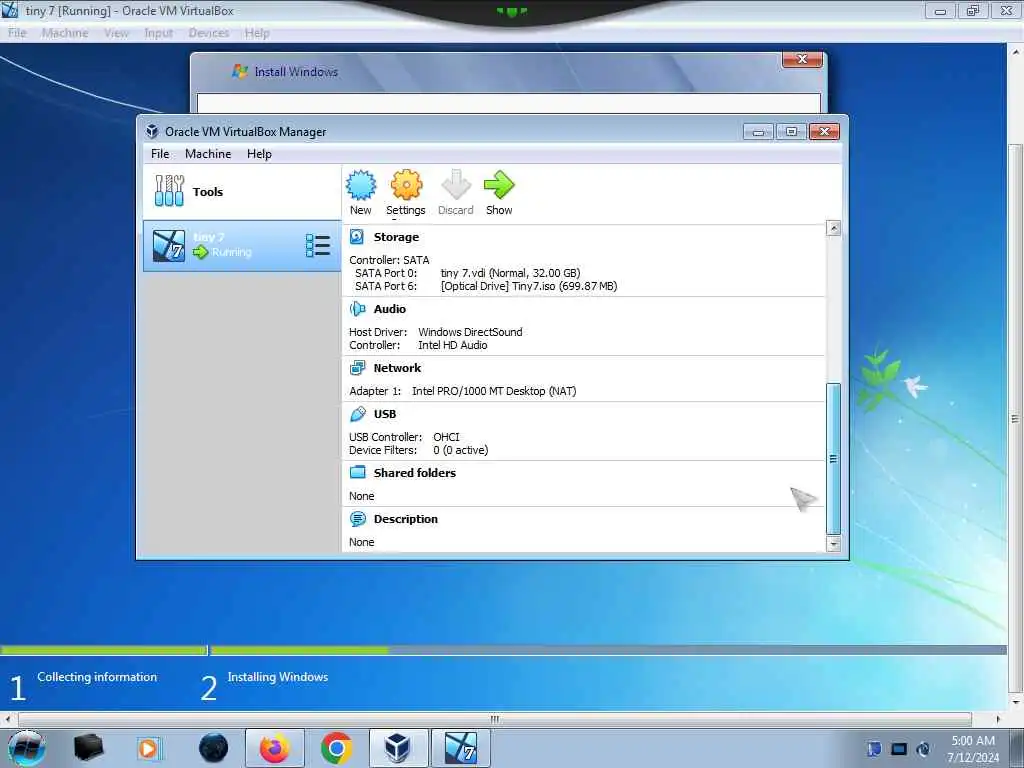The width and height of the screenshot is (1024, 768).
Task: Open tiny 7 machine tools list menu
Action: tap(318, 246)
